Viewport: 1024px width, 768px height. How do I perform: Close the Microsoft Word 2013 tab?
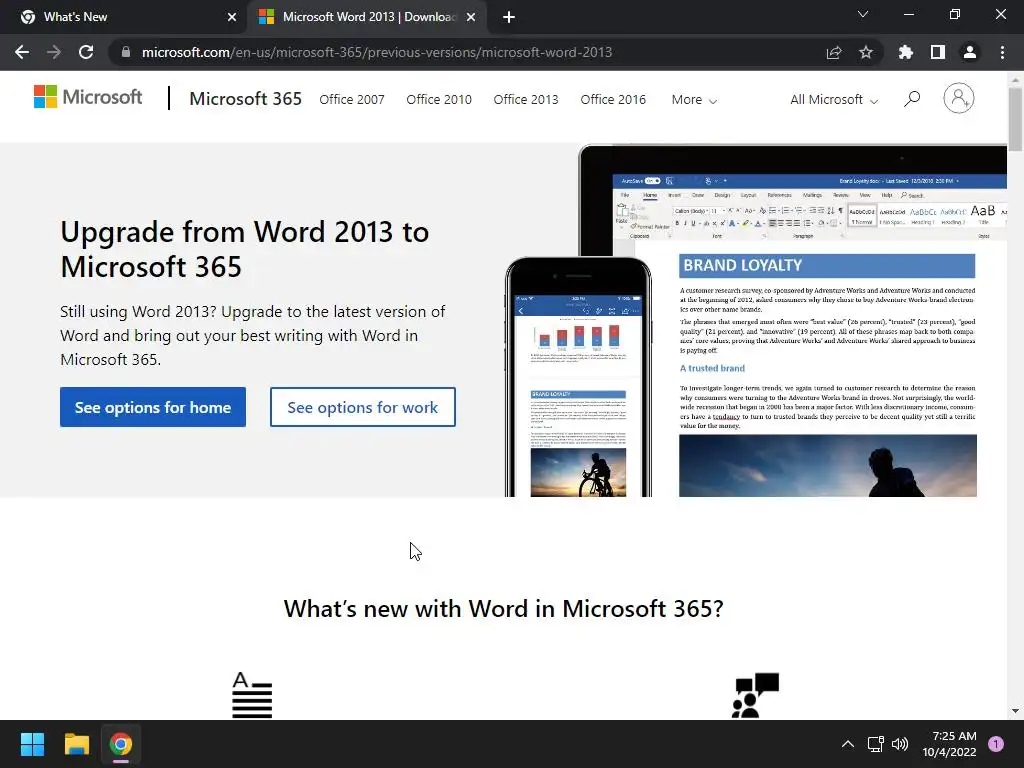tap(471, 17)
